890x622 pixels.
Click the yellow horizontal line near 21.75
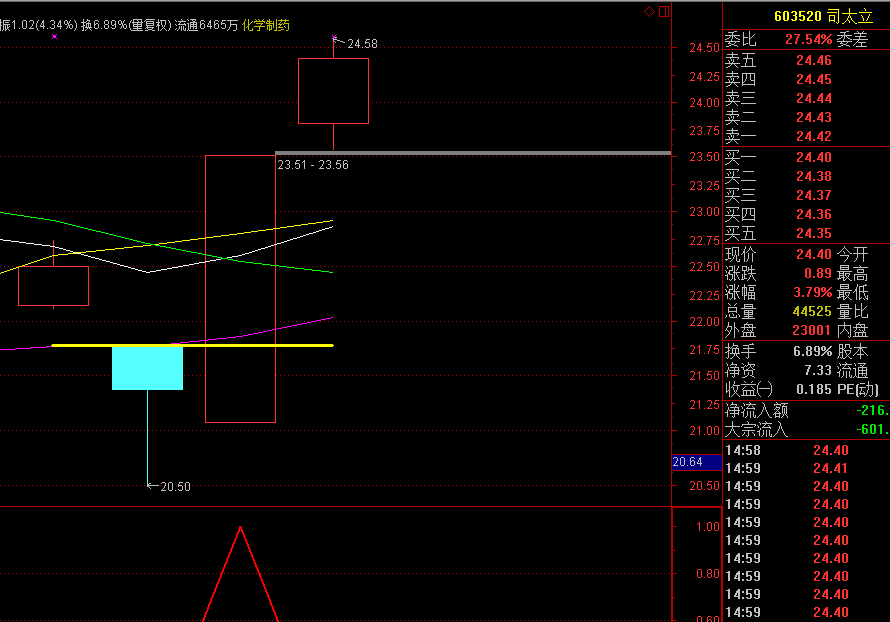pos(192,345)
